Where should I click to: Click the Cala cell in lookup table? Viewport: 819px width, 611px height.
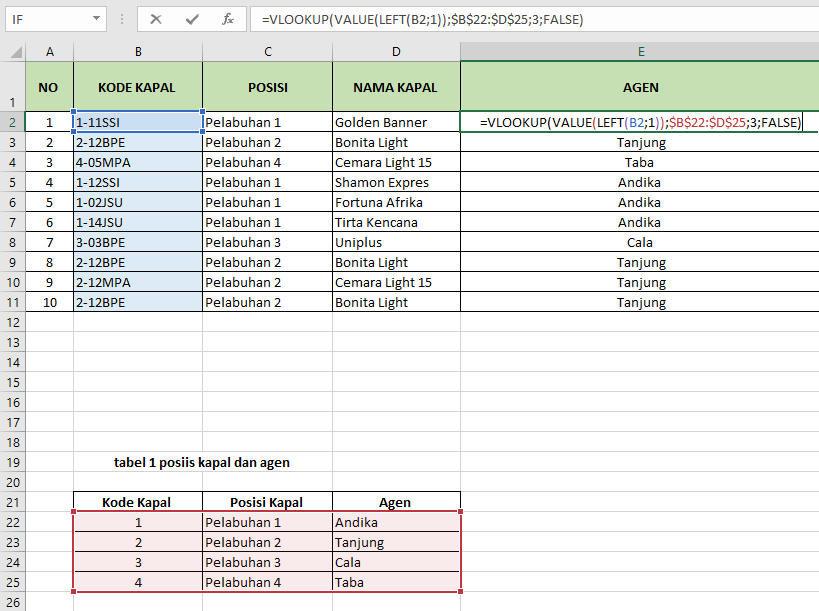pyautogui.click(x=396, y=562)
